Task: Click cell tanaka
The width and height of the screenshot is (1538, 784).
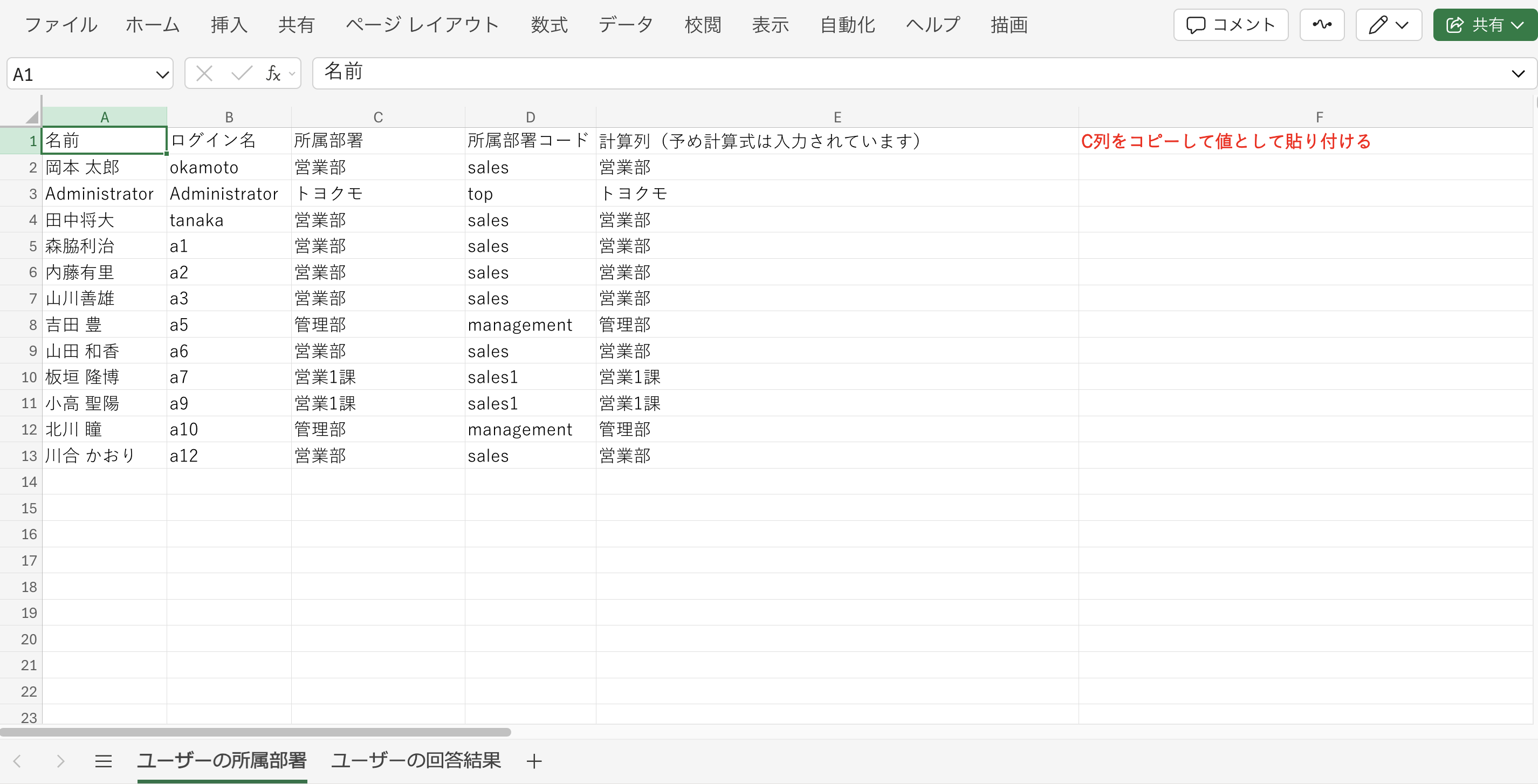Action: click(229, 220)
